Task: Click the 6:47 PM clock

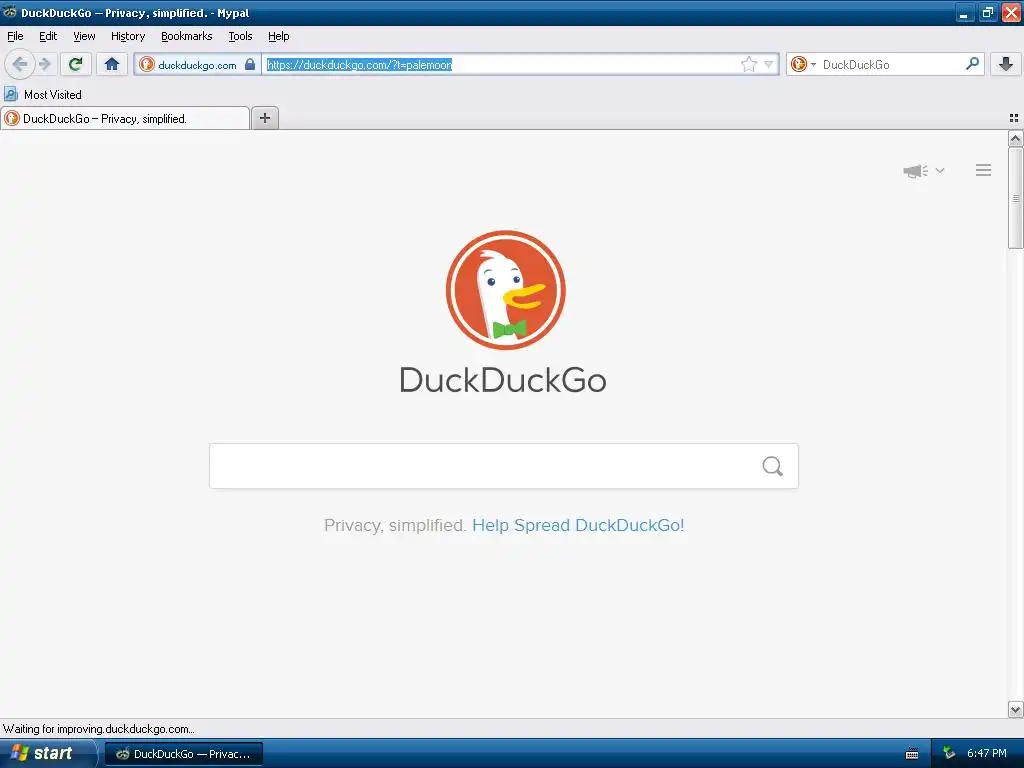Action: click(987, 754)
